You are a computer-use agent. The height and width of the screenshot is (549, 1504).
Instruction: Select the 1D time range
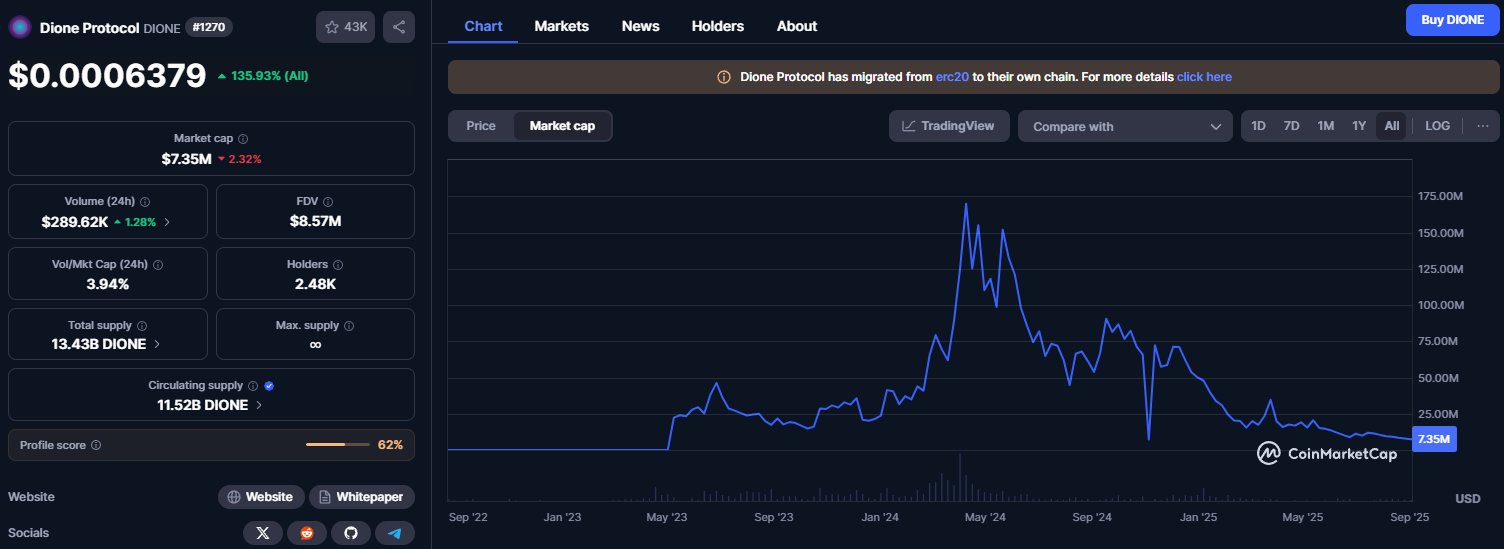[x=1259, y=126]
